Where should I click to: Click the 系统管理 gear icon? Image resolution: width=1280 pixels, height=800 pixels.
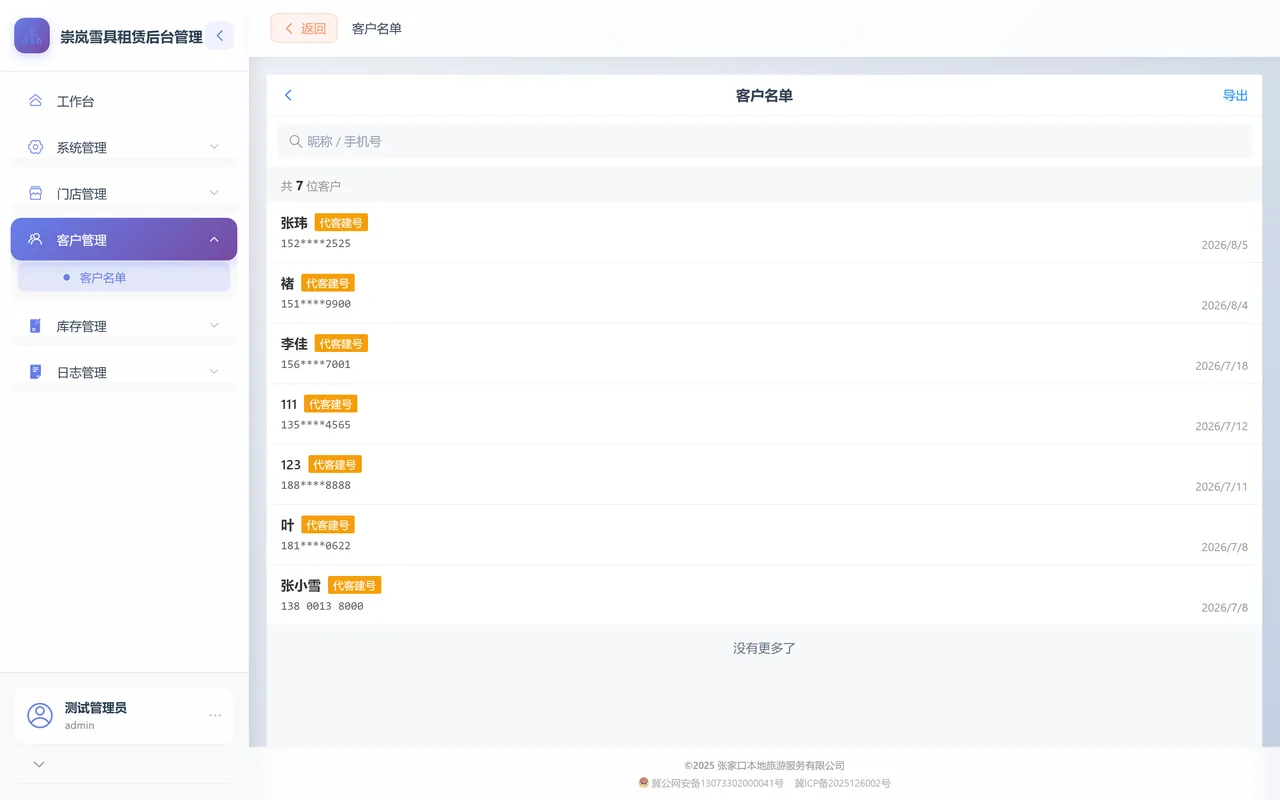35,147
